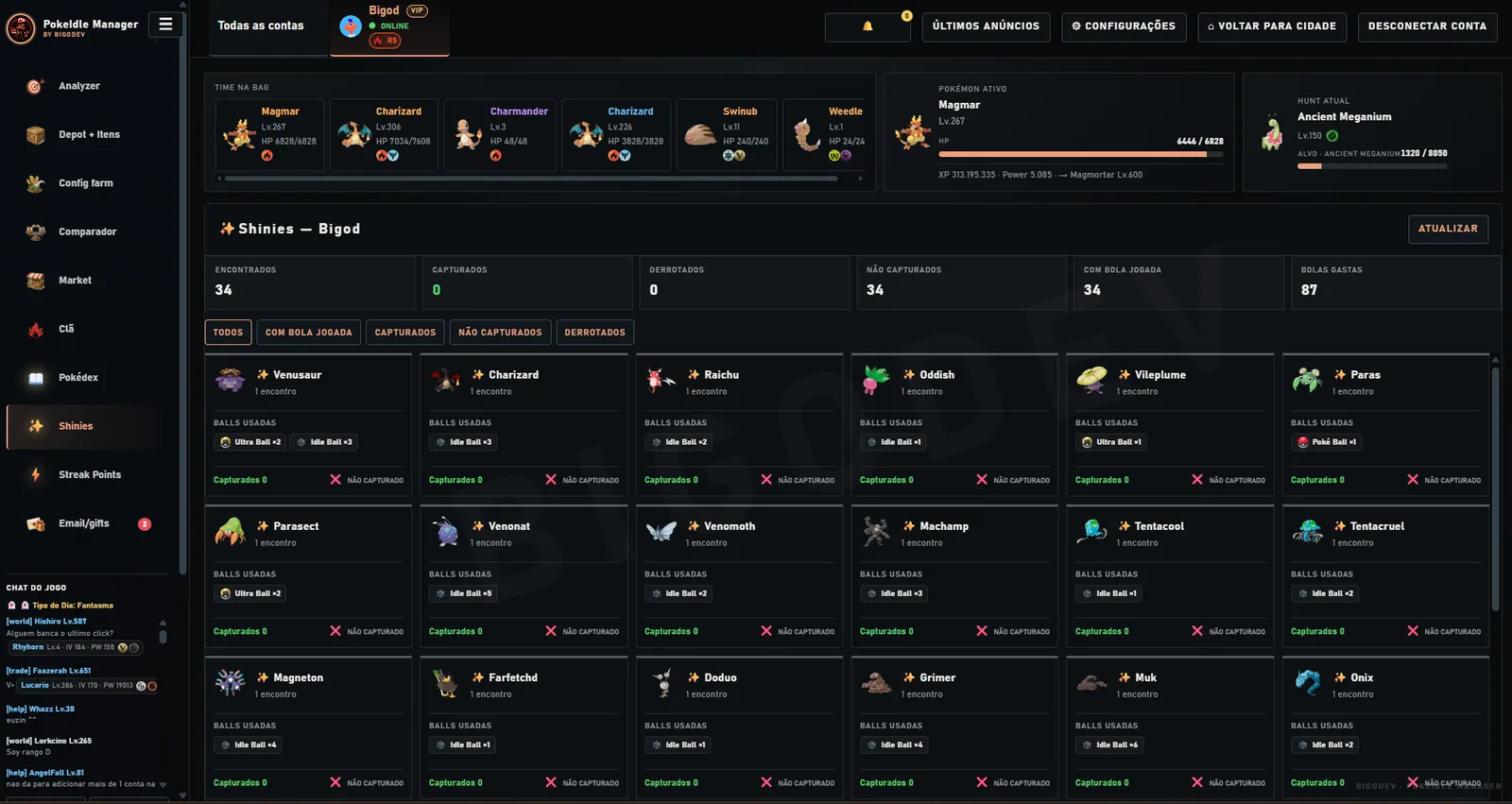The width and height of the screenshot is (1512, 804).
Task: Select the DERROTADOS filter tab
Action: point(594,333)
